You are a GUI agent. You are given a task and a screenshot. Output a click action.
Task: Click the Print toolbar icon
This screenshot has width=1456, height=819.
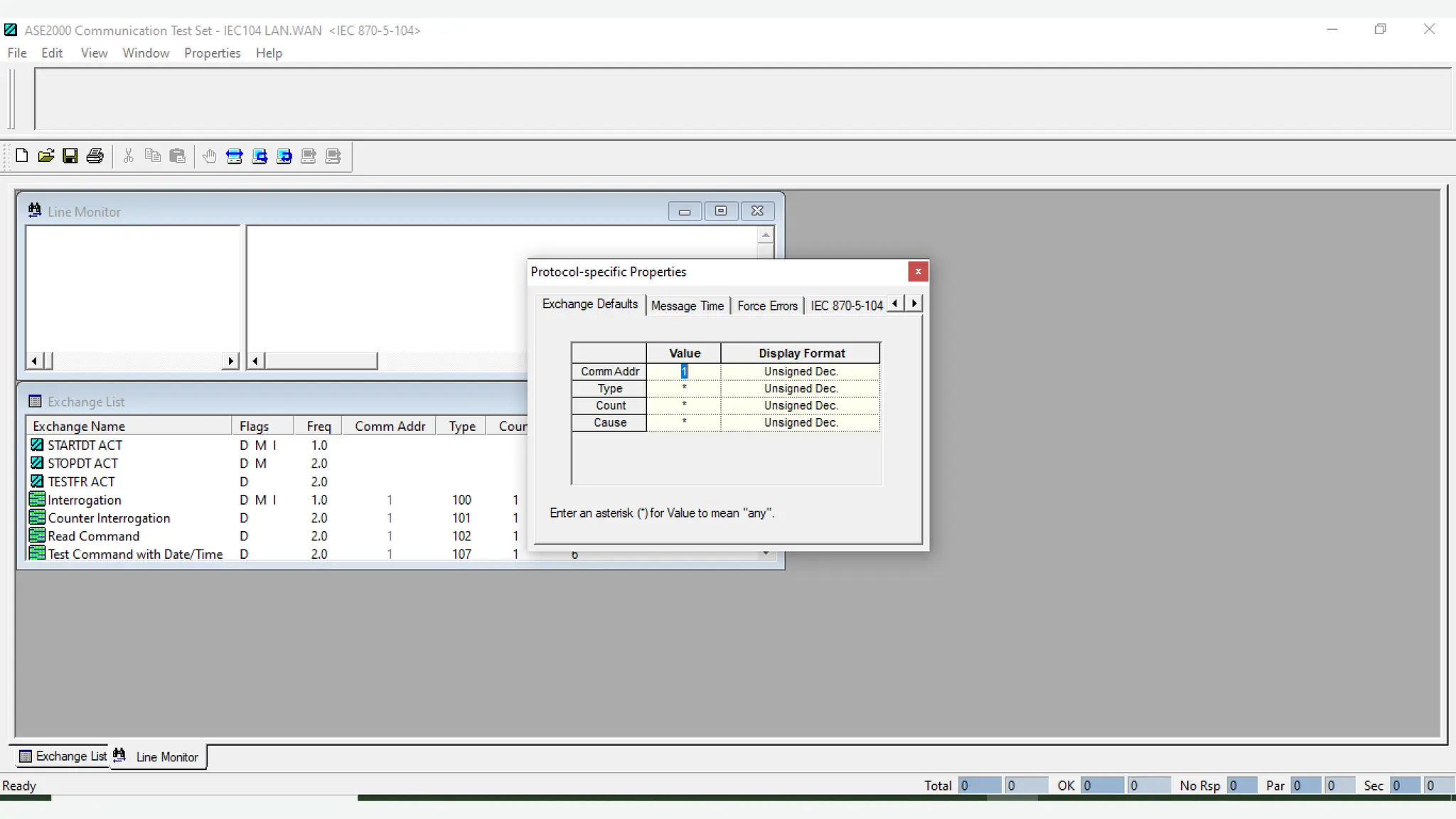point(95,156)
